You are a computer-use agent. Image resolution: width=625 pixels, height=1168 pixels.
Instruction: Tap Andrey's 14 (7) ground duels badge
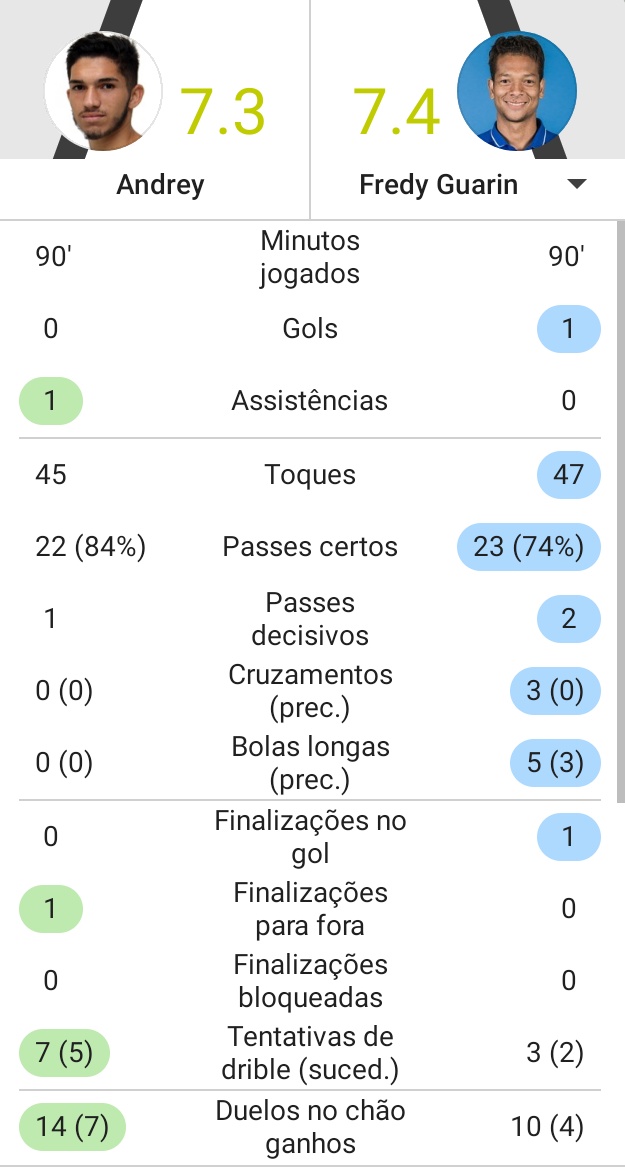coord(73,1127)
